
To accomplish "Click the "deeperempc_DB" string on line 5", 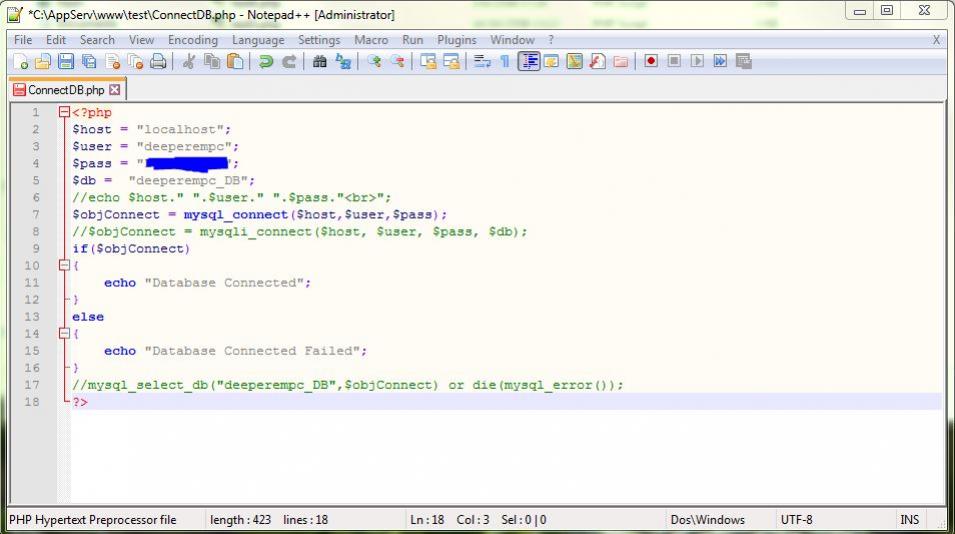I will coord(188,180).
